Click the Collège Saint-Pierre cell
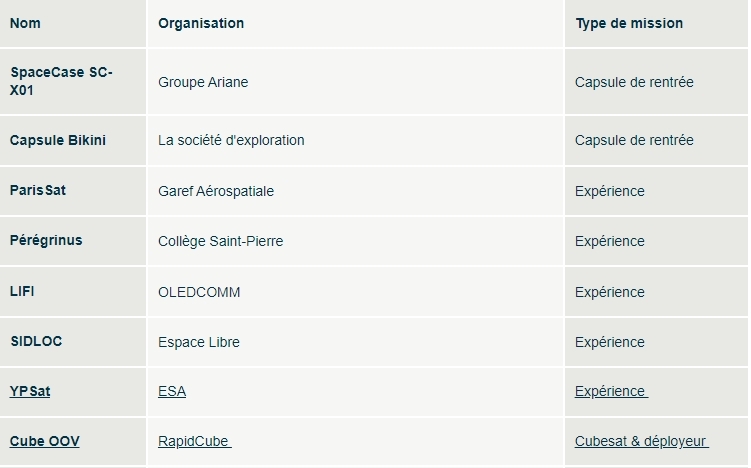Image resolution: width=751 pixels, height=468 pixels. (x=220, y=241)
